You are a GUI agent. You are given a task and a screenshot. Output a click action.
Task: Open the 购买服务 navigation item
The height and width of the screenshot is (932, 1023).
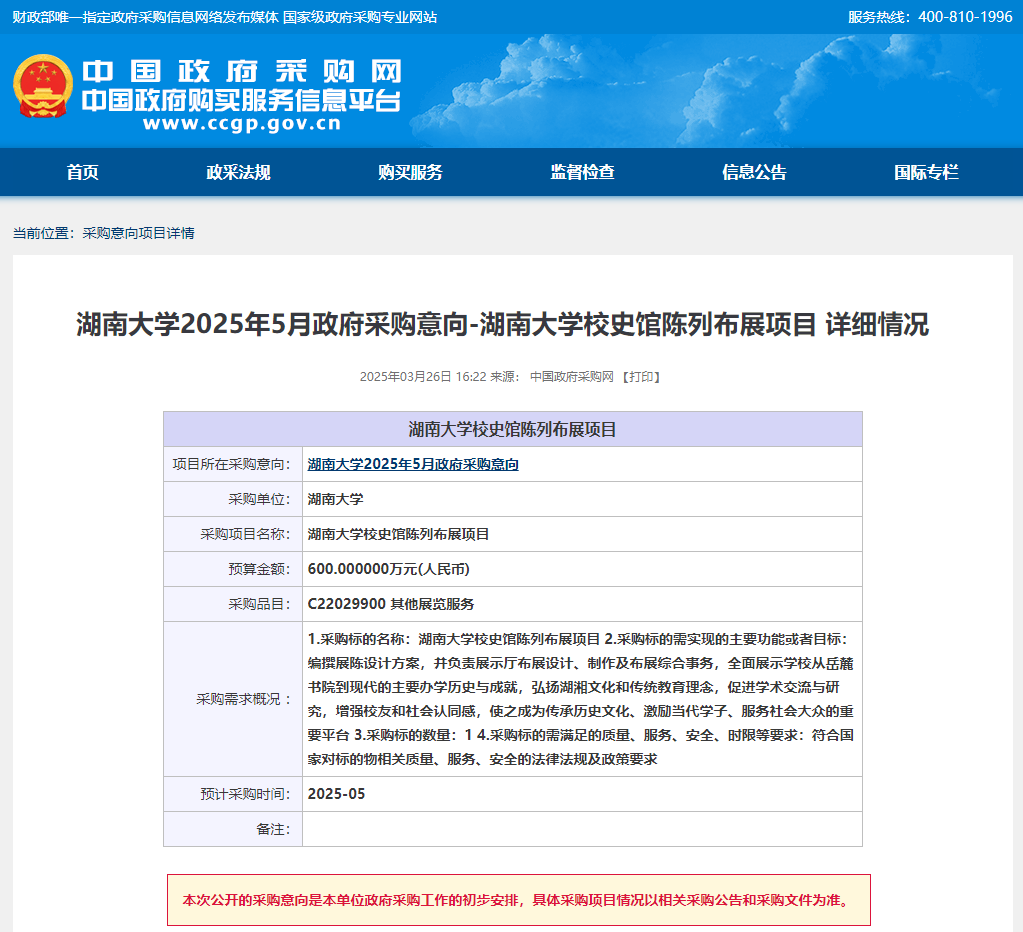(x=410, y=172)
